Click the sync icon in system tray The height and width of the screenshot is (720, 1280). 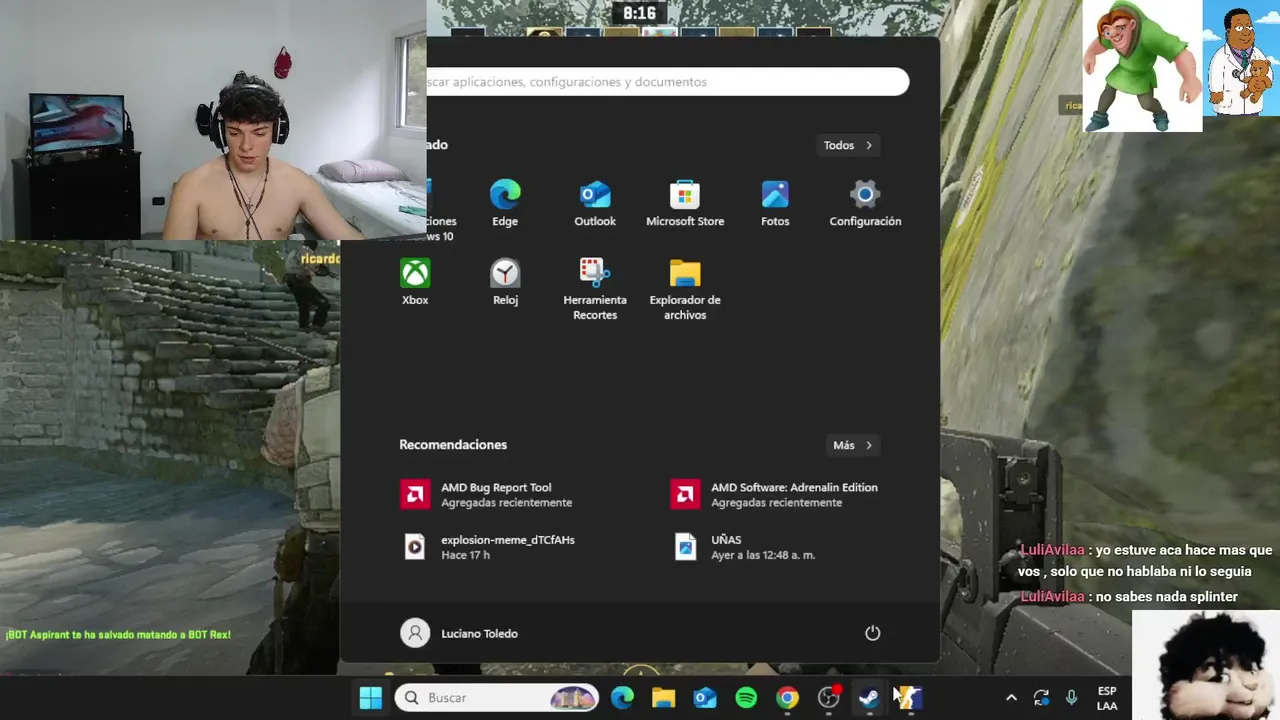pyautogui.click(x=1041, y=698)
